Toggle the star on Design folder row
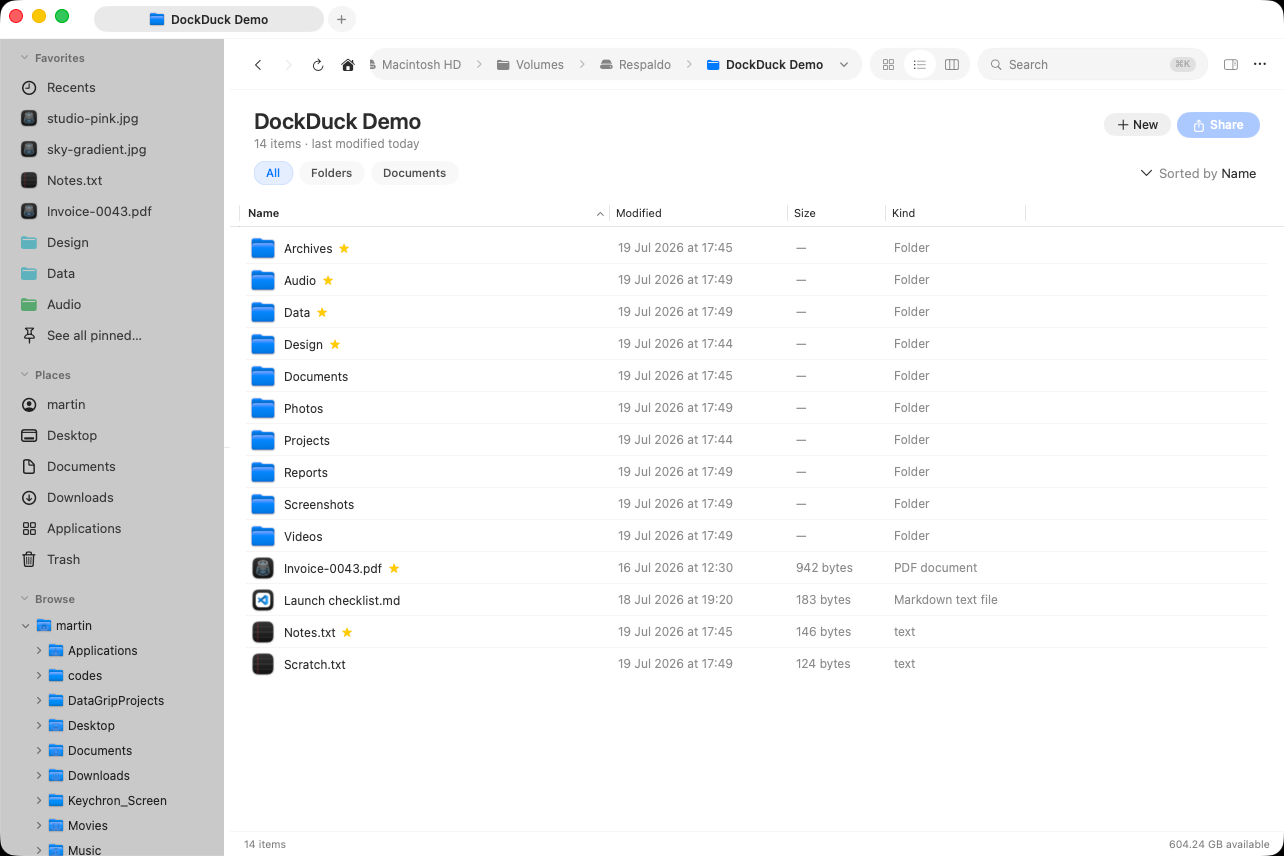The width and height of the screenshot is (1284, 856). [335, 344]
